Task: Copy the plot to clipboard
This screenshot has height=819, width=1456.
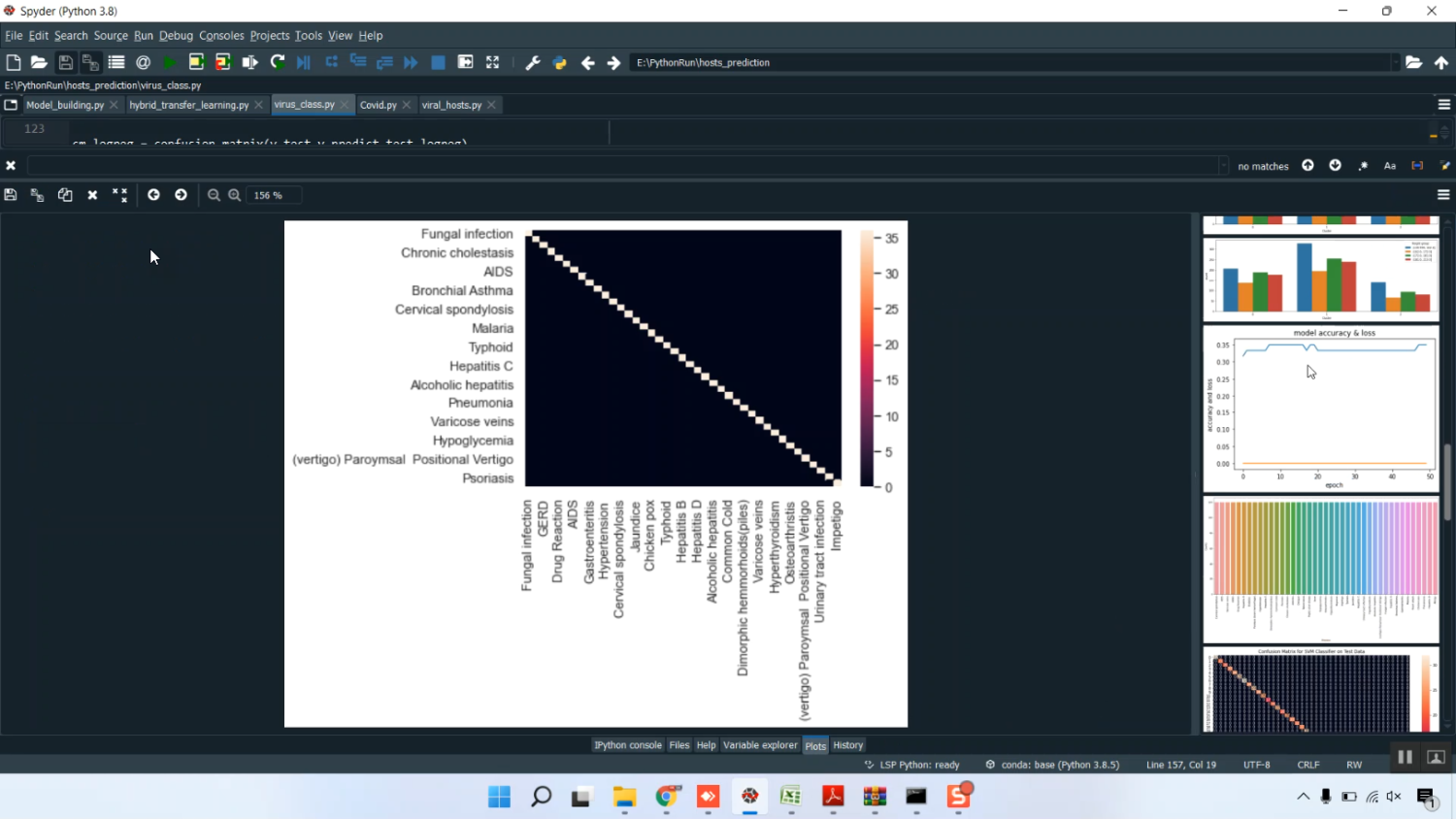Action: click(65, 195)
